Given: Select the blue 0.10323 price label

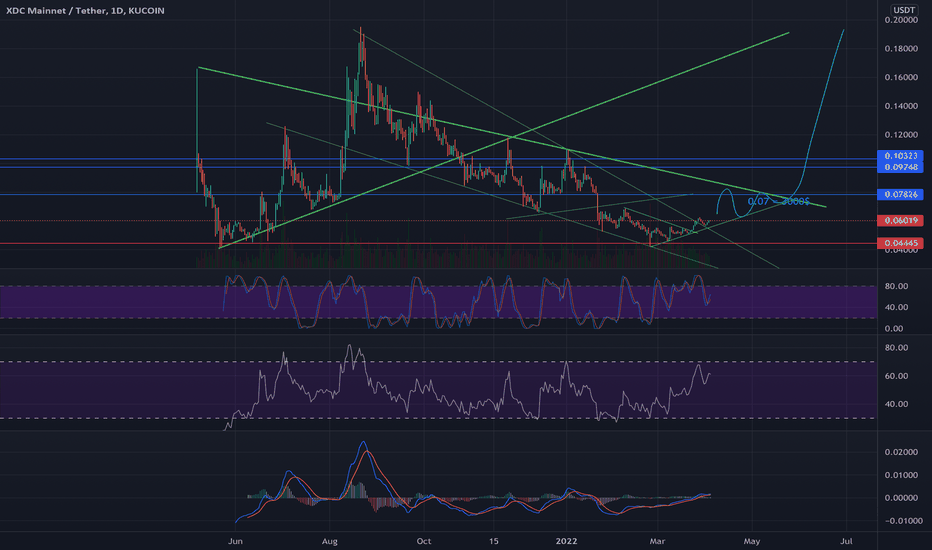Looking at the screenshot, I should click(900, 156).
